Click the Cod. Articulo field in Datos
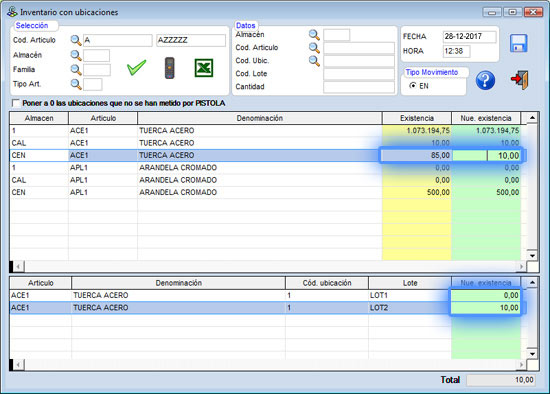Image resolution: width=550 pixels, height=394 pixels. pyautogui.click(x=359, y=48)
